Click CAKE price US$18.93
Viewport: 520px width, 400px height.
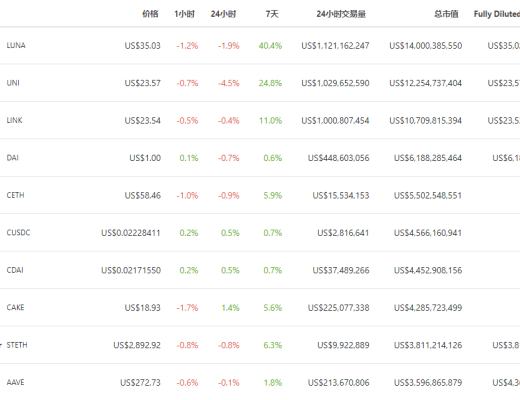(x=142, y=308)
